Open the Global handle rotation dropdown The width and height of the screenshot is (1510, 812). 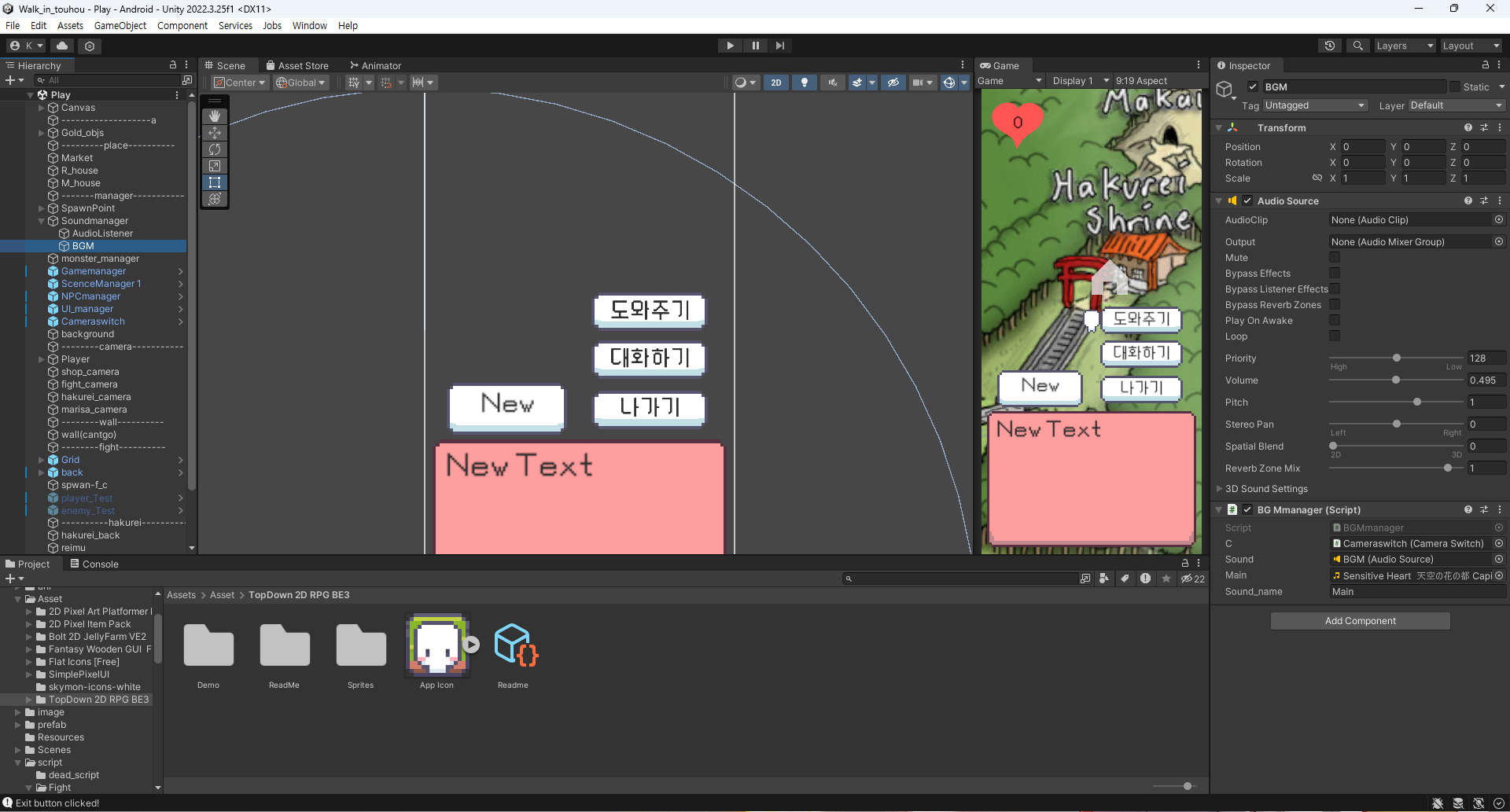301,83
